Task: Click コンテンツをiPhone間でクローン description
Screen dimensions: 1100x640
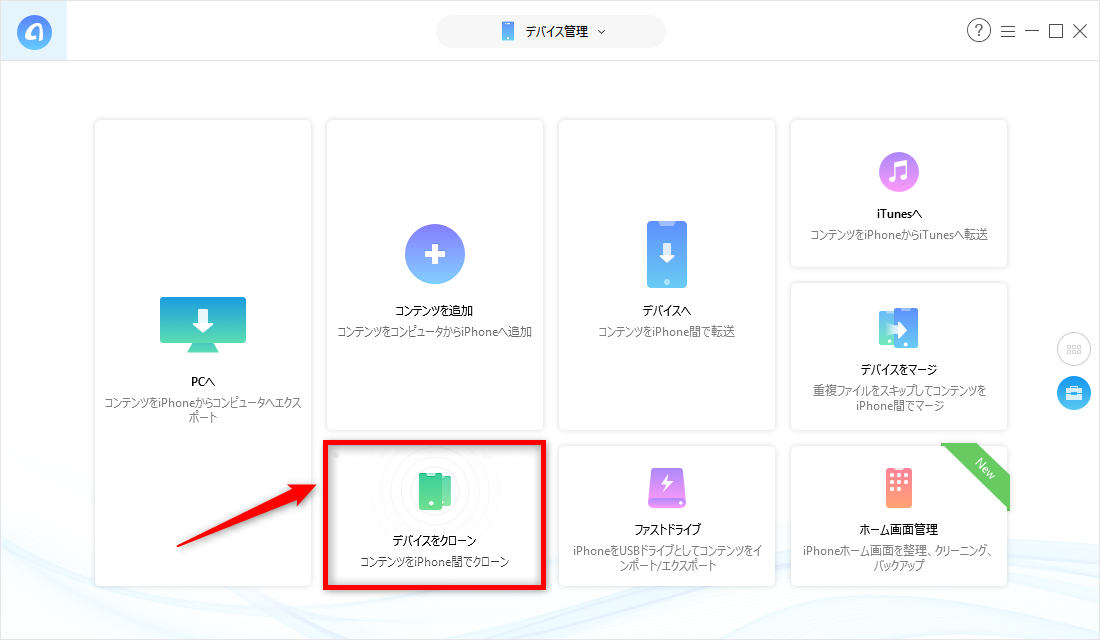Action: (x=434, y=562)
